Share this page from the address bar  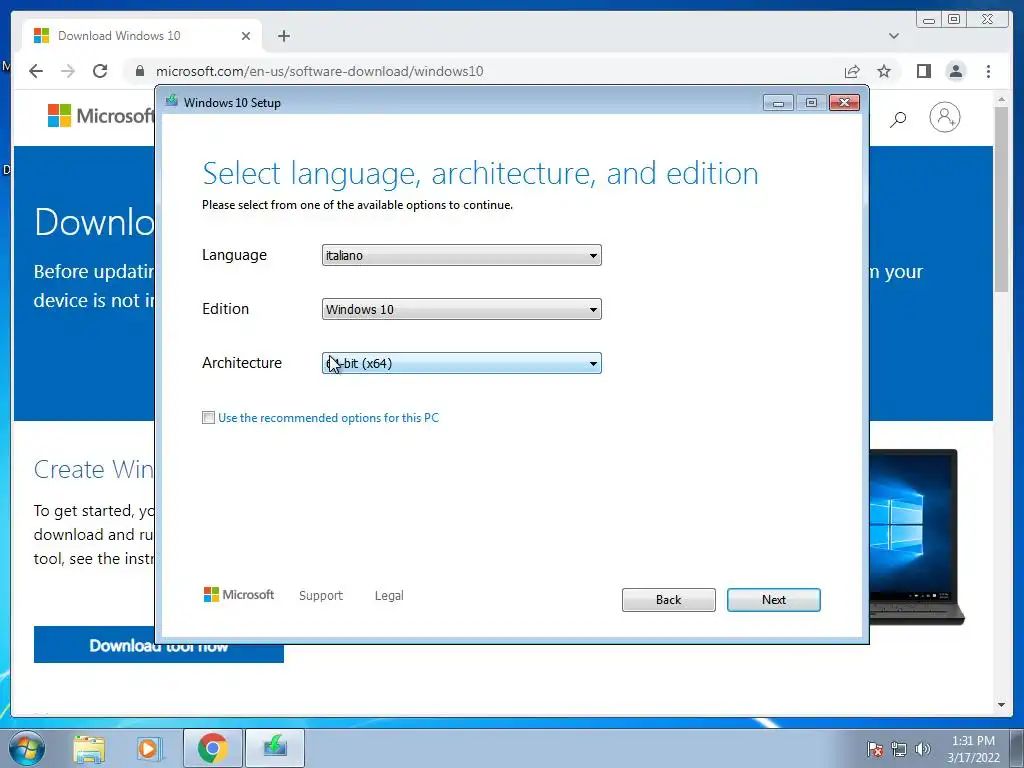[852, 71]
